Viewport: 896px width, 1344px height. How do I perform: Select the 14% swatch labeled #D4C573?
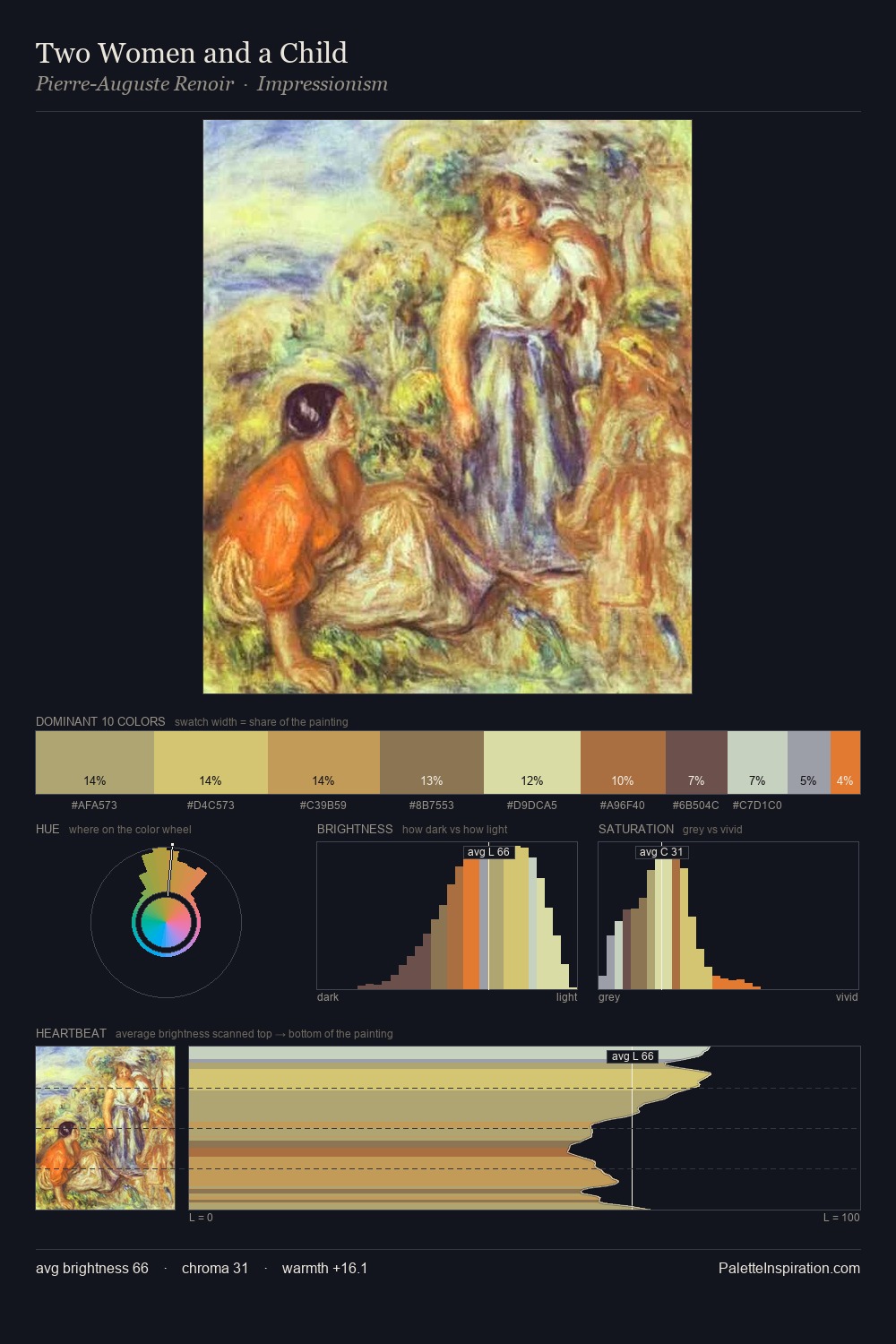click(x=211, y=762)
